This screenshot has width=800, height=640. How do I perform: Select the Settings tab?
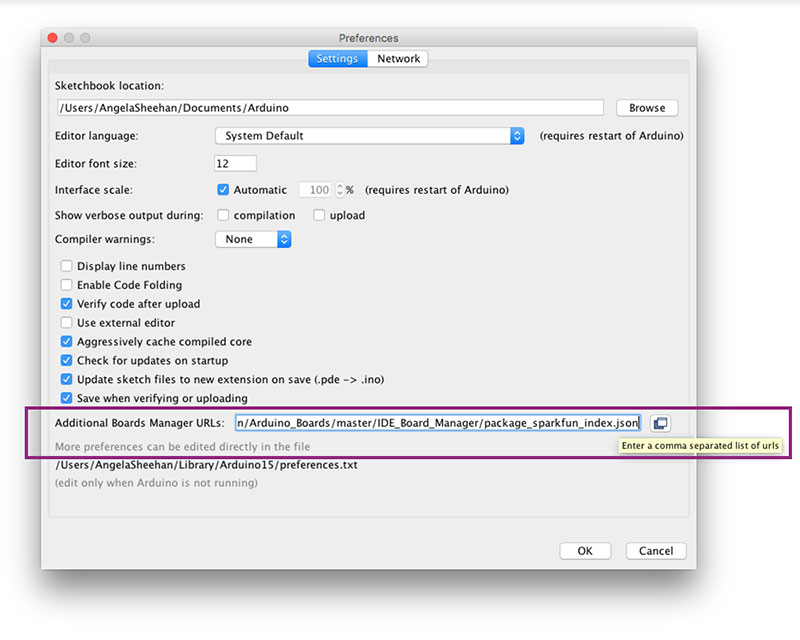(x=337, y=58)
